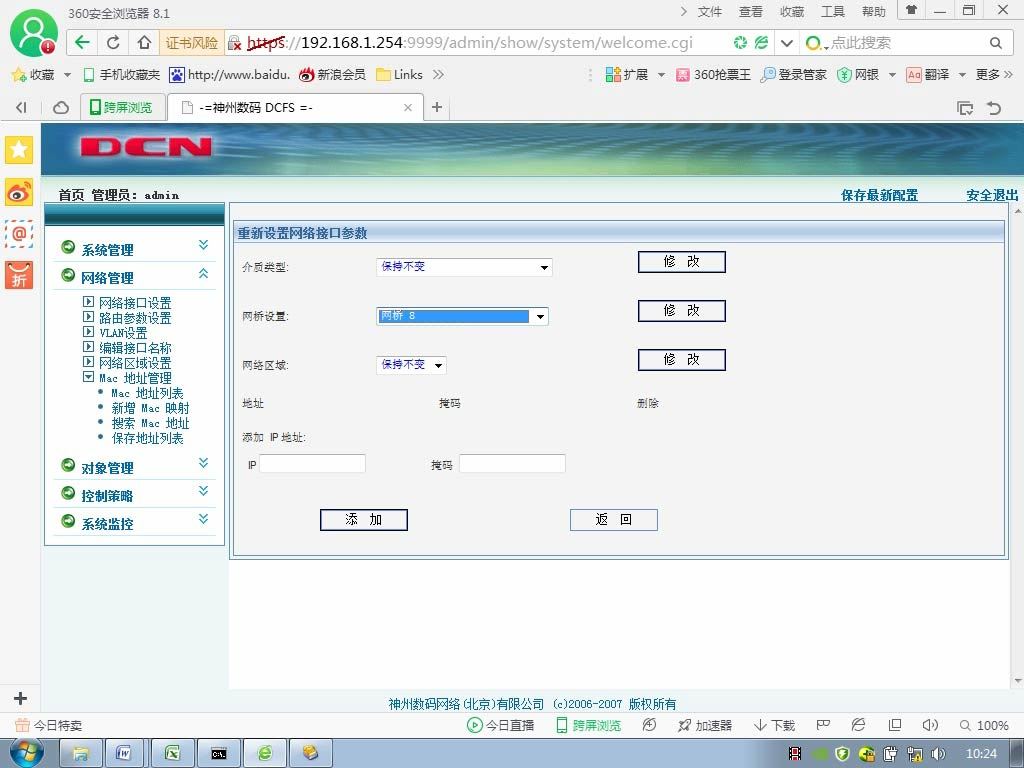Click the 360抢票王 toolbar item
The image size is (1024, 768).
713,75
